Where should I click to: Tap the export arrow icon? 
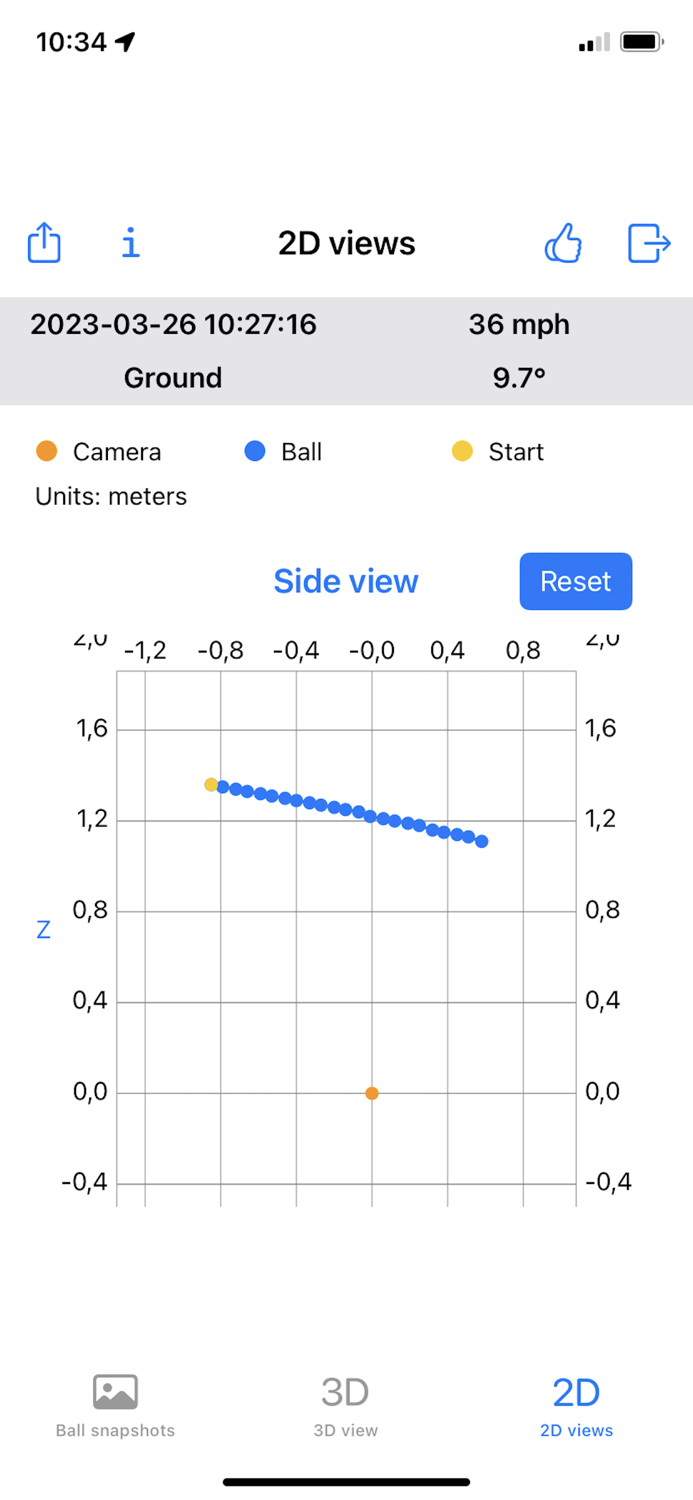pos(648,243)
